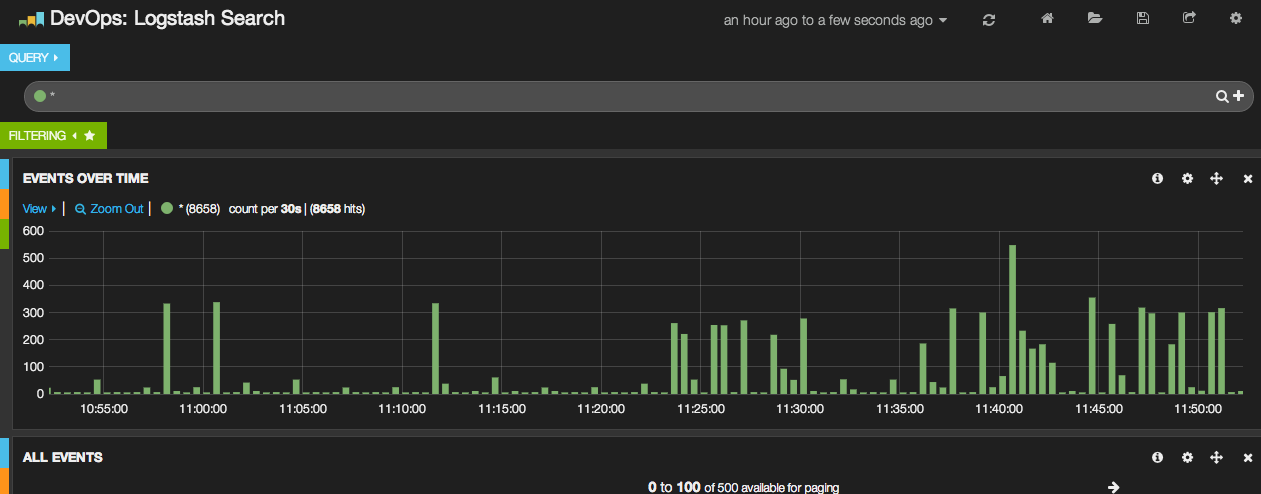The image size is (1261, 494).
Task: Remove the Events Over Time panel
Action: pyautogui.click(x=1248, y=178)
